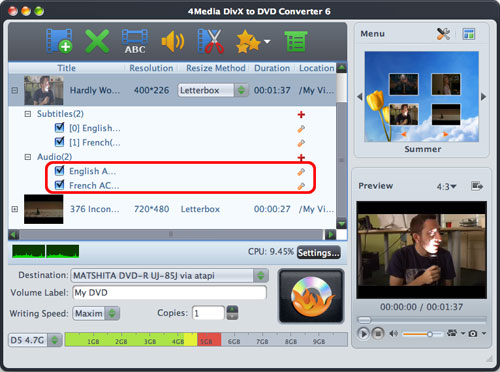Viewport: 500px width, 372px height.
Task: Open Menu settings wrench icon
Action: click(443, 34)
